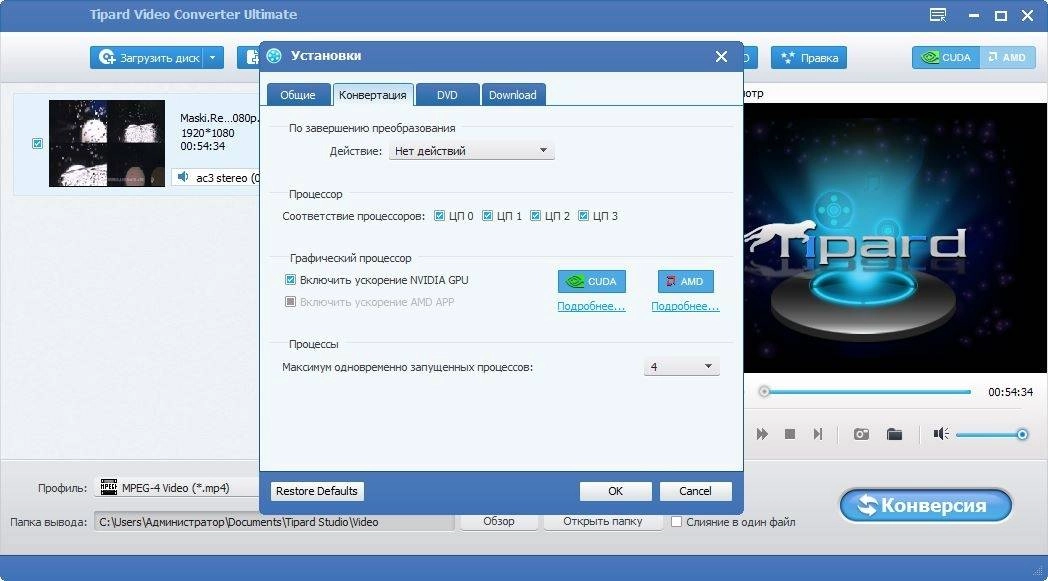Click the Tipard preview video area
Viewport: 1048px width, 581px height.
point(895,237)
